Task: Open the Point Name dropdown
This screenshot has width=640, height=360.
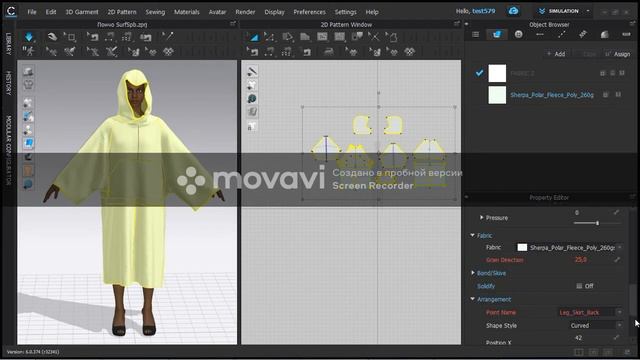Action: tap(620, 312)
